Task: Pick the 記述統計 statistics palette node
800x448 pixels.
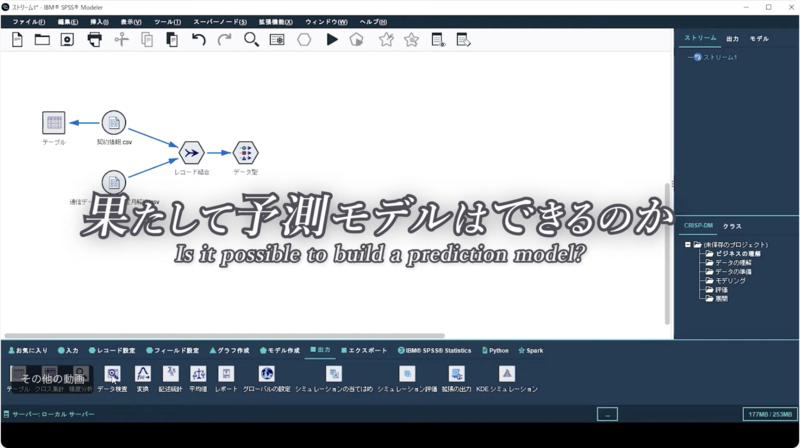Action: tap(170, 379)
